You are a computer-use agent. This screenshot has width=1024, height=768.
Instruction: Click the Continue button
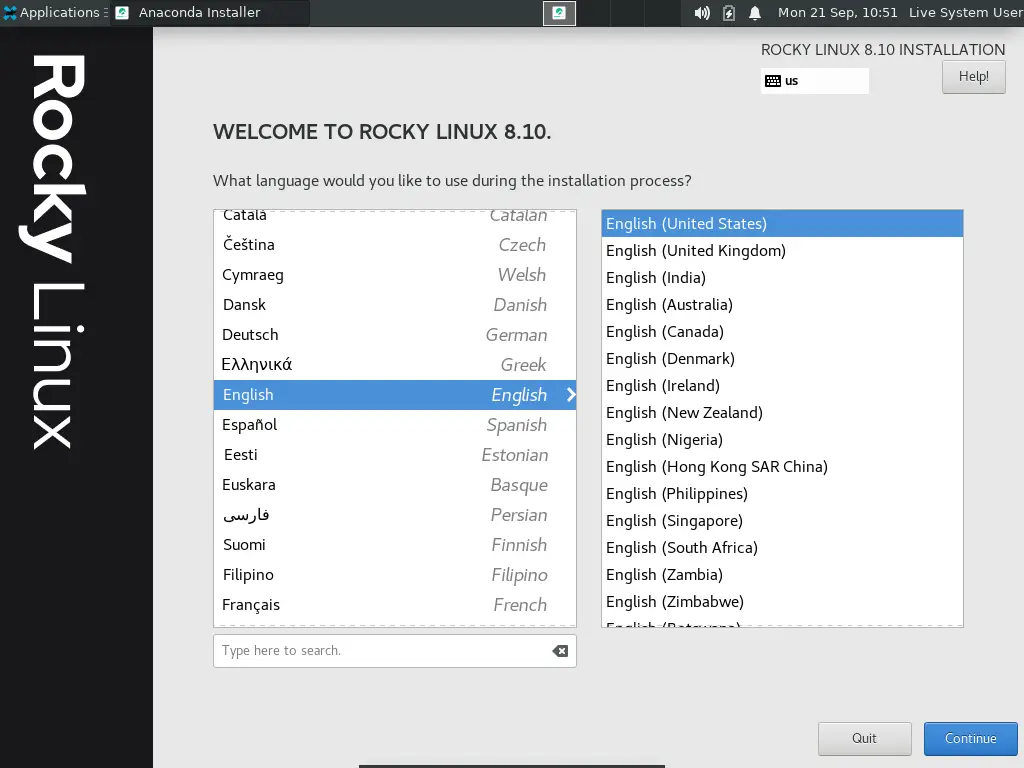(970, 739)
